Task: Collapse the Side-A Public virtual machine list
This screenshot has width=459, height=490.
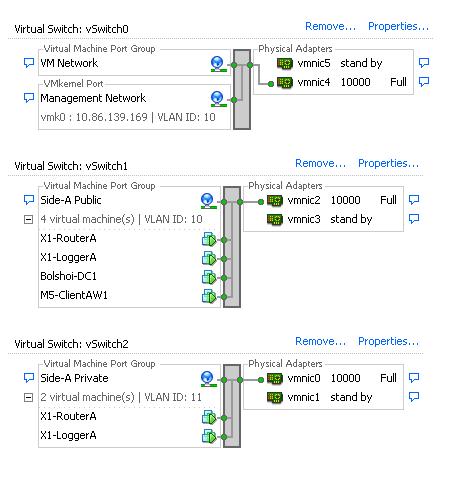Action: coord(29,219)
